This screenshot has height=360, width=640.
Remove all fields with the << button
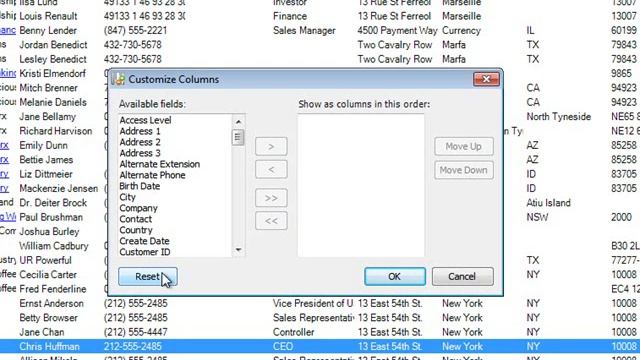click(271, 221)
